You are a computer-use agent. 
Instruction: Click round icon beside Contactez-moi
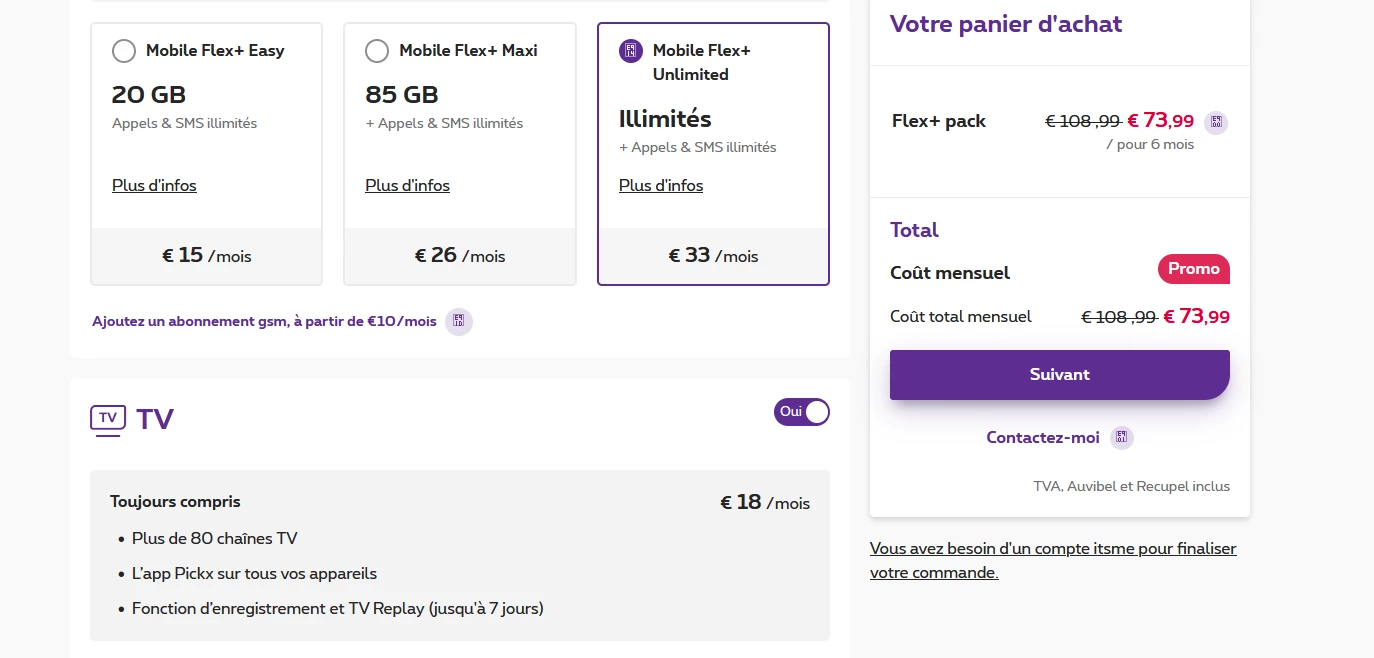(1121, 437)
